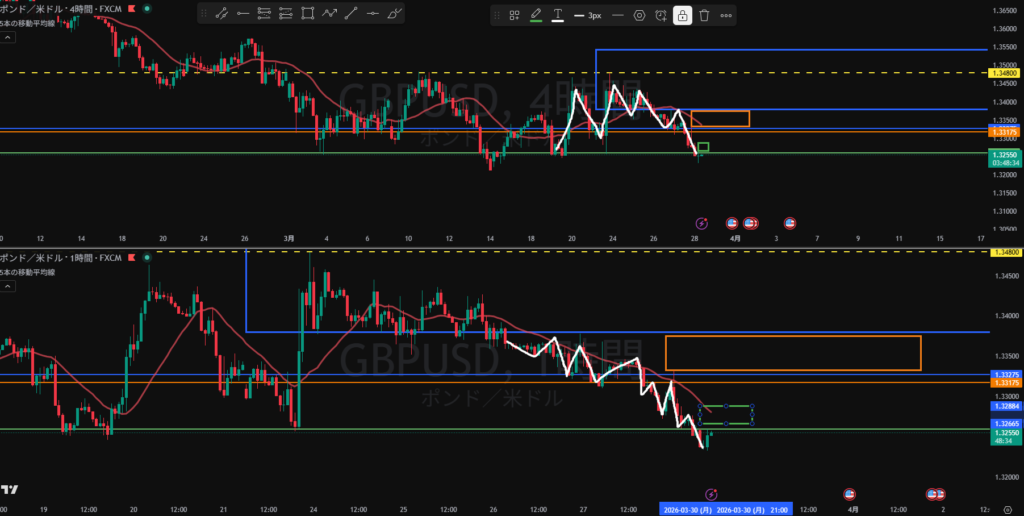This screenshot has width=1024, height=516.
Task: Toggle the lock on selected drawing
Action: (x=682, y=16)
